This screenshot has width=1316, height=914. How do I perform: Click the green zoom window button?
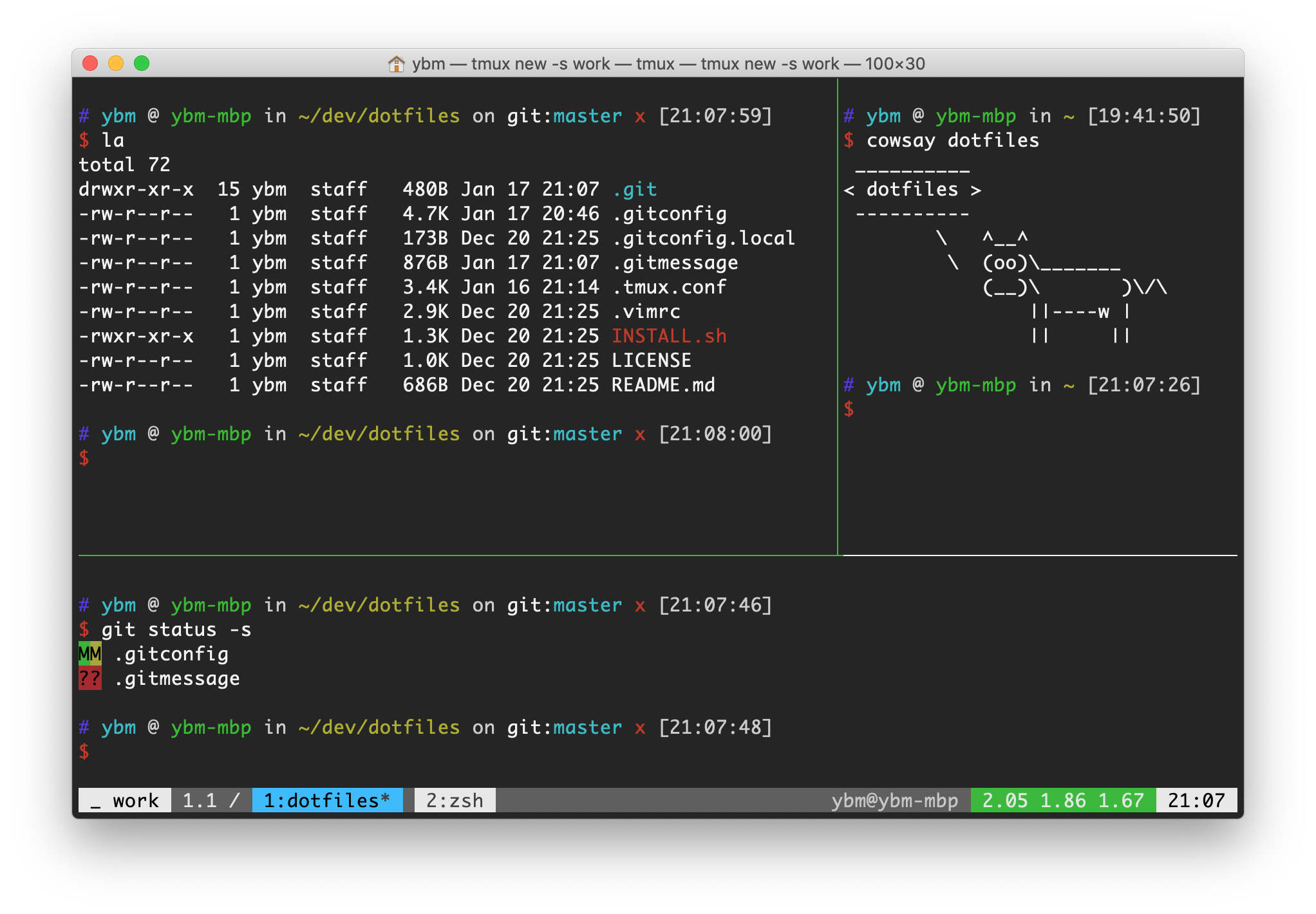[142, 63]
